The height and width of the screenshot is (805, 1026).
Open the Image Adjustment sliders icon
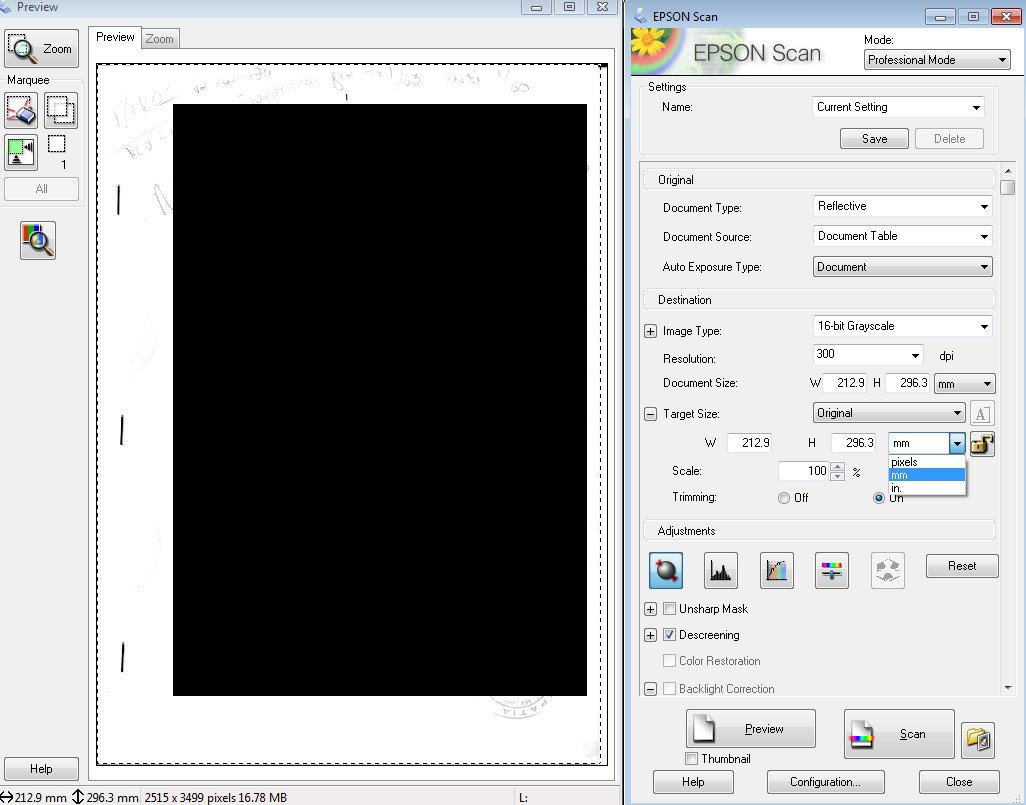pyautogui.click(x=832, y=570)
